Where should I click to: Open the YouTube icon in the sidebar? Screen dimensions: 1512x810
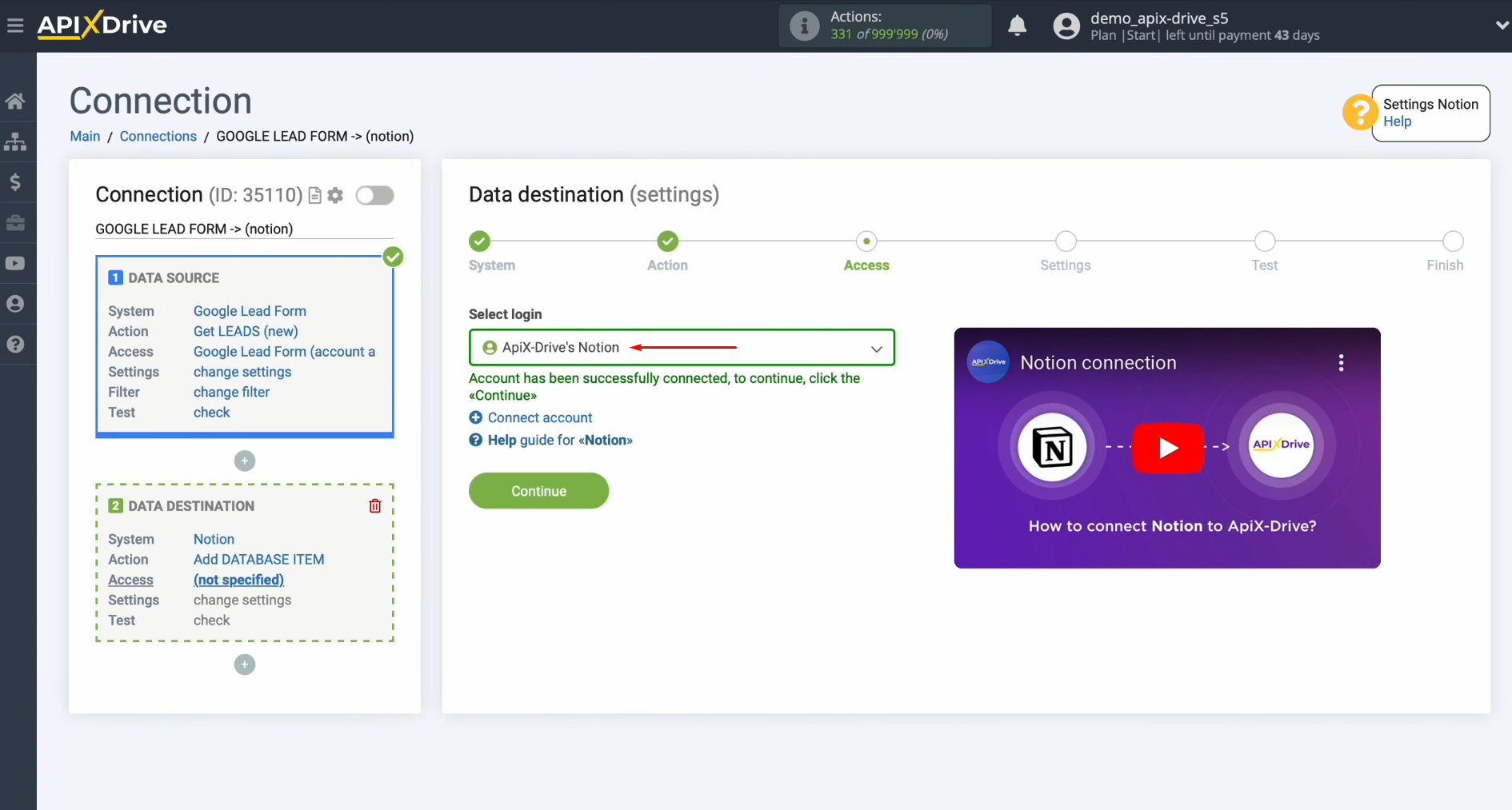pos(16,262)
